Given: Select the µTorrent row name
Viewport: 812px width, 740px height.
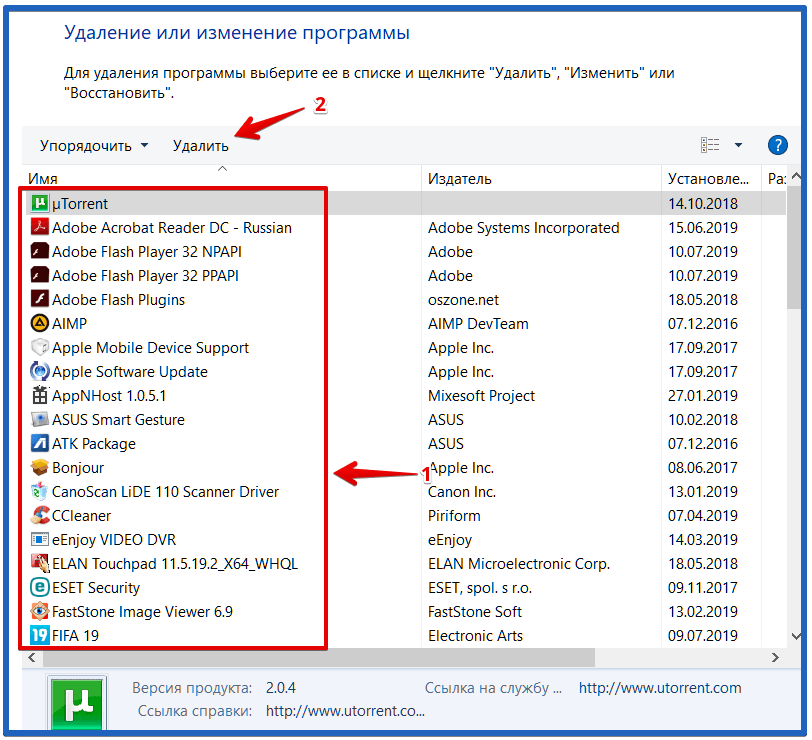Looking at the screenshot, I should pyautogui.click(x=80, y=204).
